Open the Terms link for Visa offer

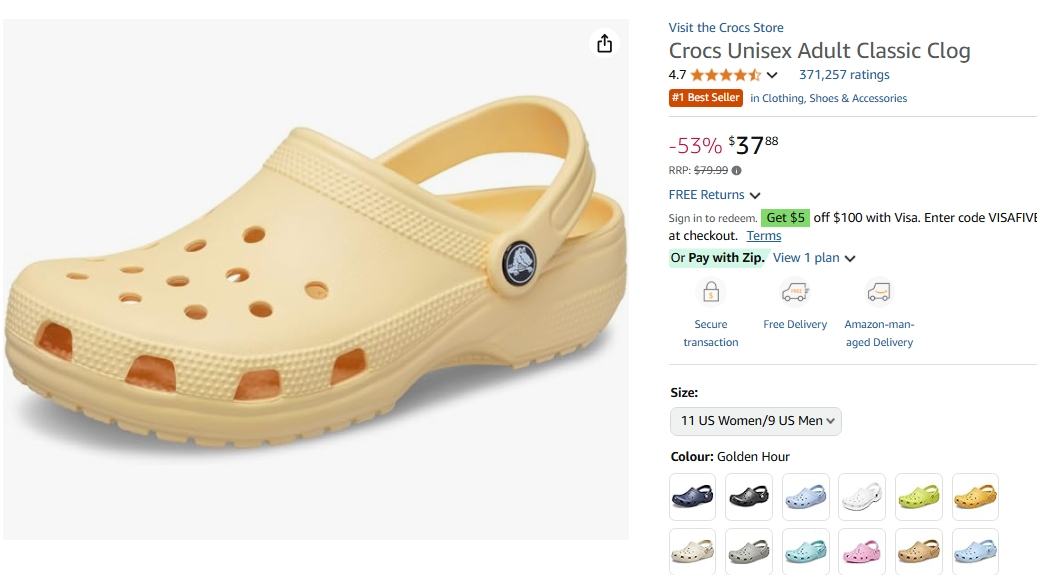[764, 236]
